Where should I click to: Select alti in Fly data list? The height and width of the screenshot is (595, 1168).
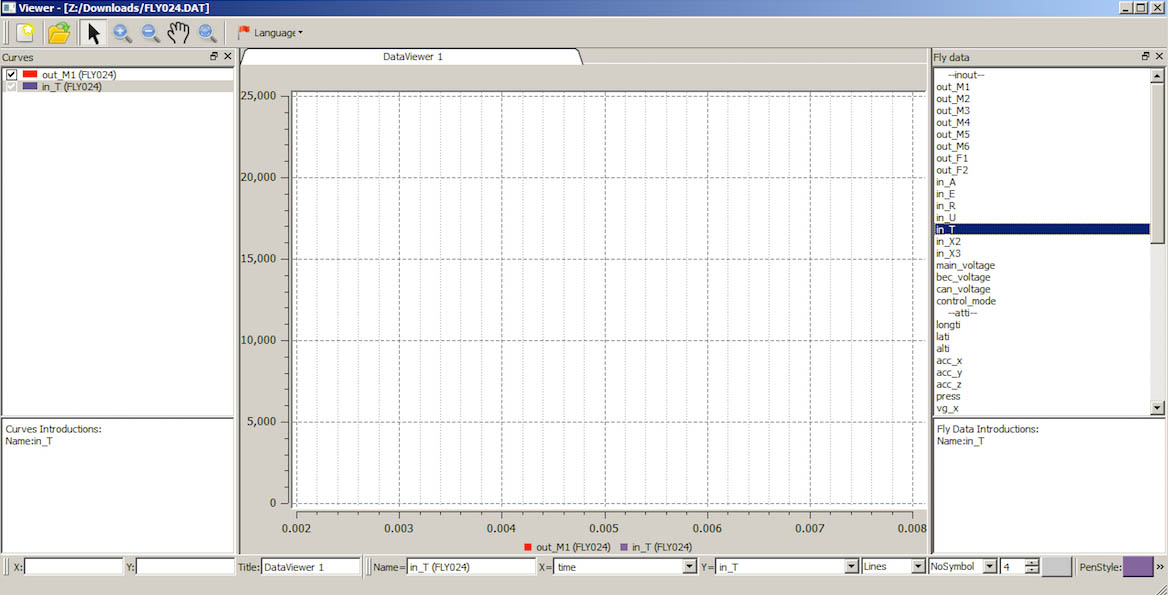click(x=1042, y=349)
